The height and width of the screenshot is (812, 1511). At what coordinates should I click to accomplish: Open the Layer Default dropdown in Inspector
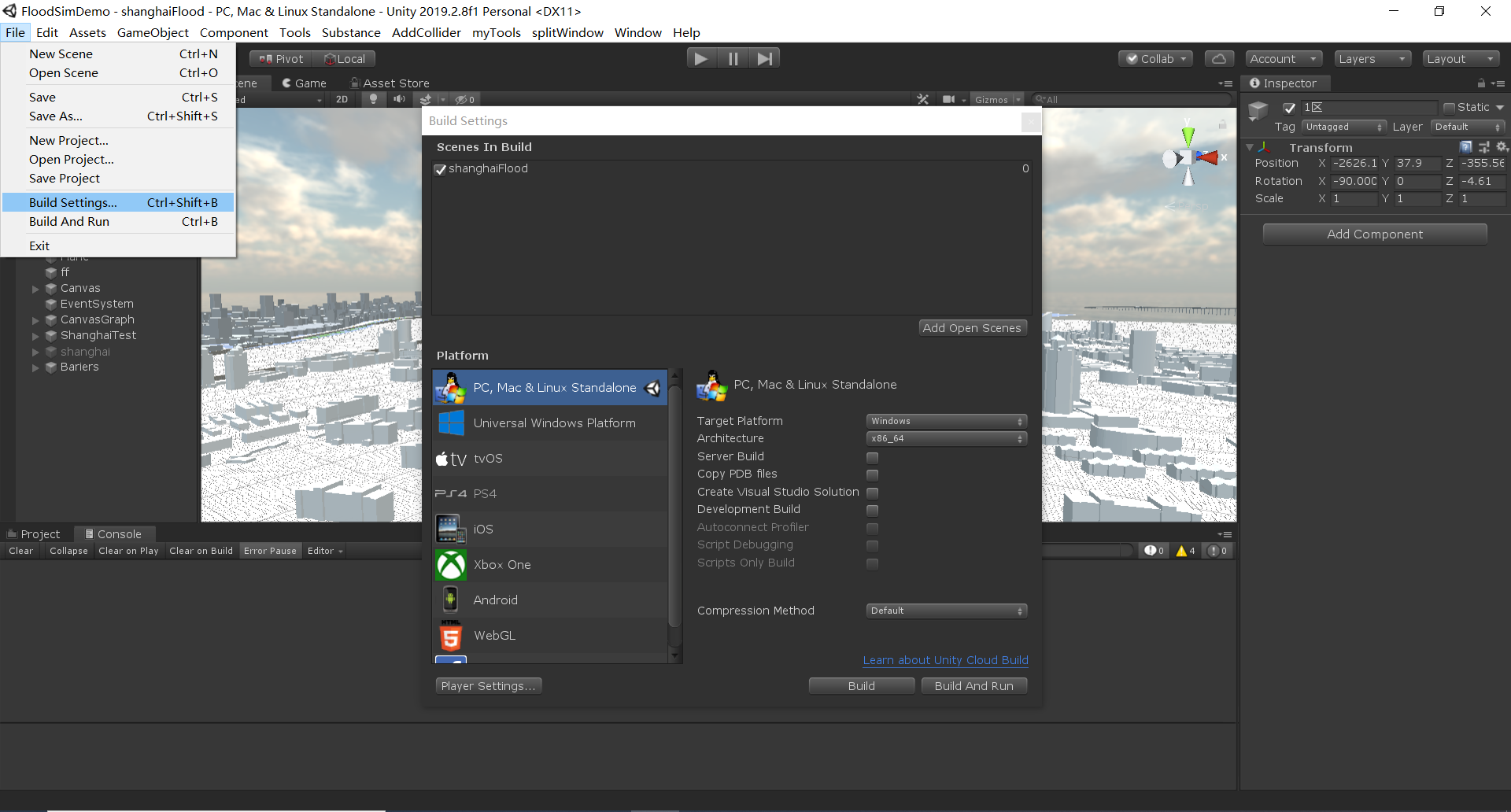coord(1468,127)
